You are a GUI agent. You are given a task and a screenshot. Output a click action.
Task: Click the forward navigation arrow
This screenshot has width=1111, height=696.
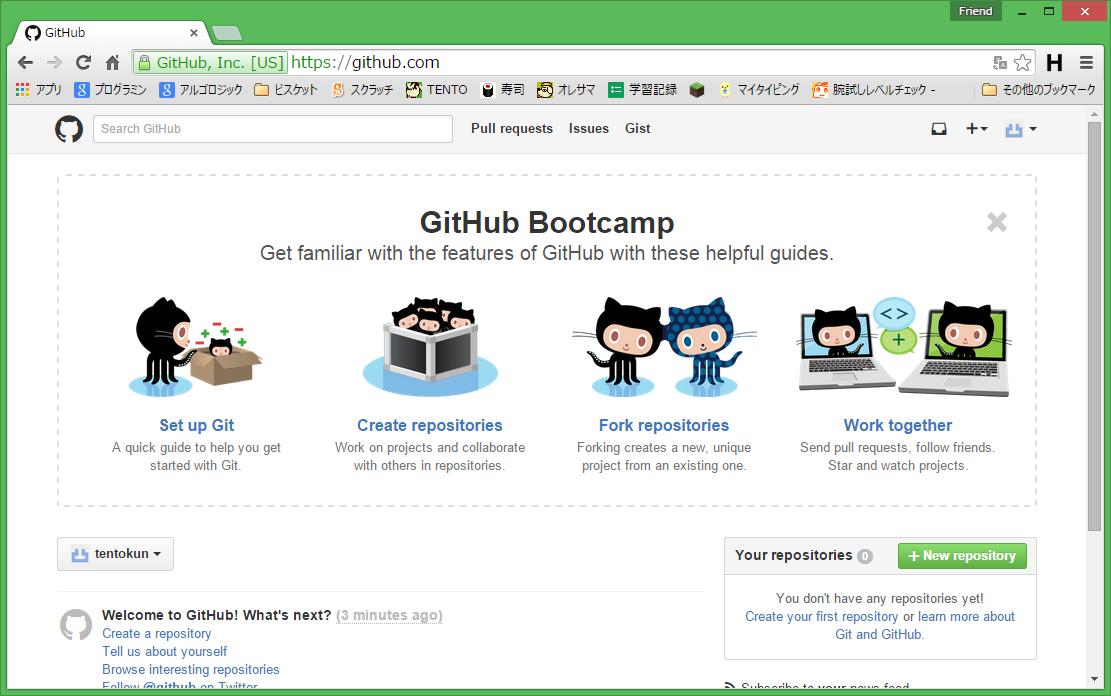(x=54, y=62)
